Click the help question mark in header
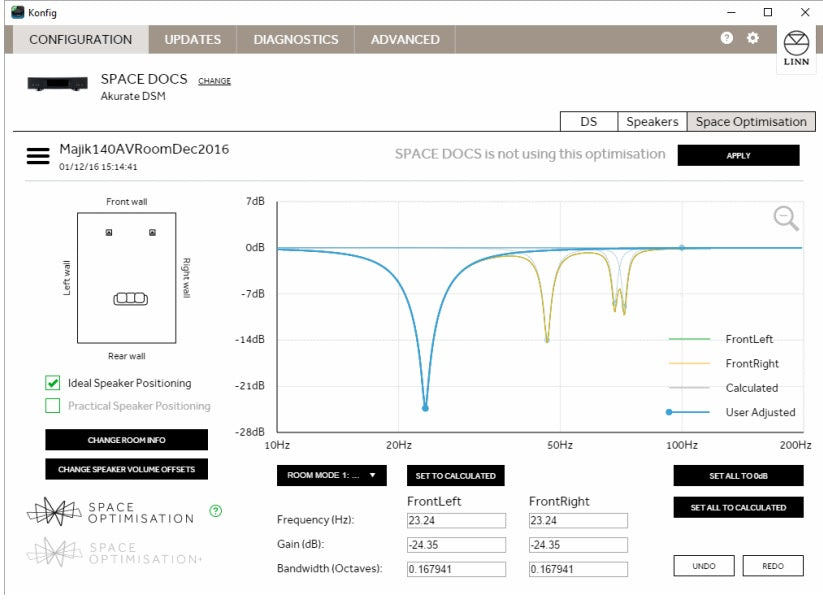This screenshot has width=823, height=605. click(727, 39)
